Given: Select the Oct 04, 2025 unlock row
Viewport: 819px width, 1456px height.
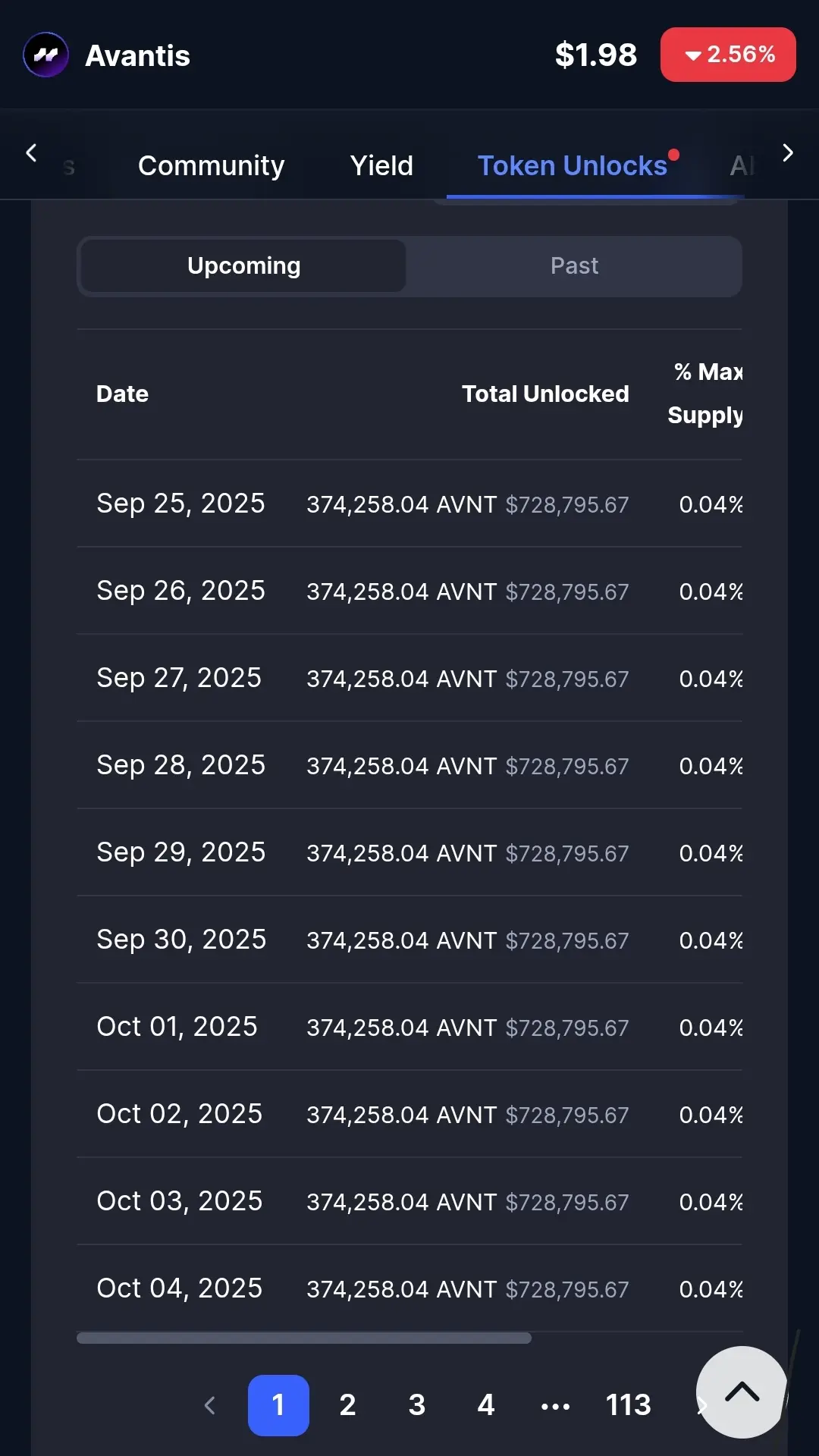Looking at the screenshot, I should 409,1288.
